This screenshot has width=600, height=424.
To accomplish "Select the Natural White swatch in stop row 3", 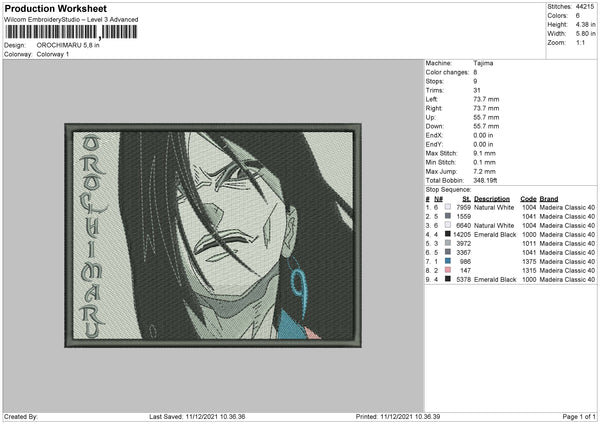I will click(x=447, y=225).
